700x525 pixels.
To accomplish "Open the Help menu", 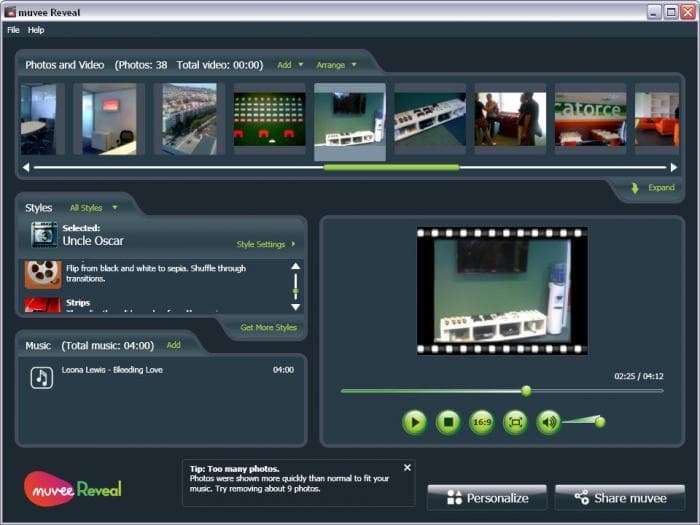I will tap(36, 30).
